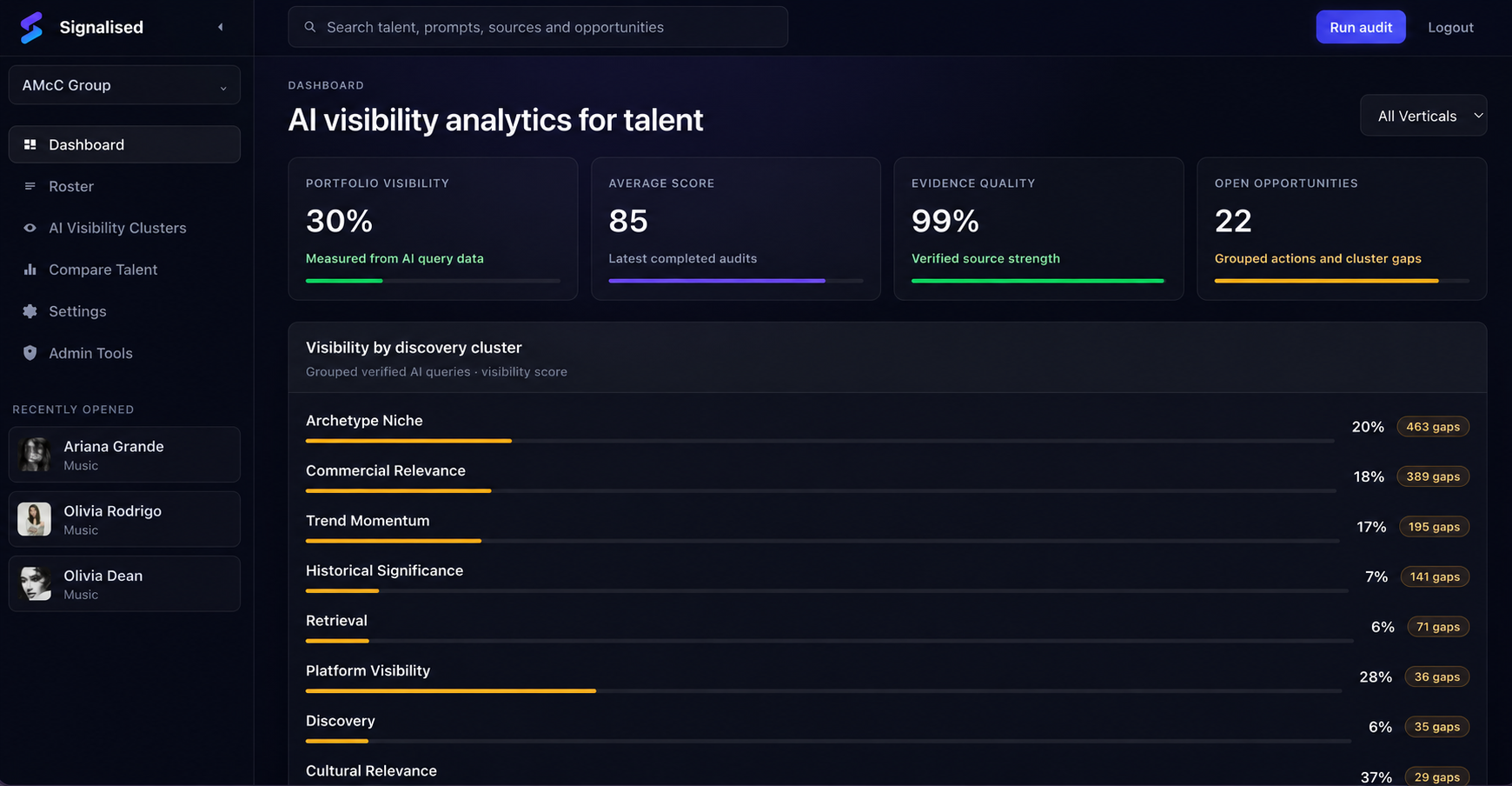Image resolution: width=1512 pixels, height=786 pixels.
Task: Collapse the sidebar with the arrow icon
Action: (x=221, y=27)
